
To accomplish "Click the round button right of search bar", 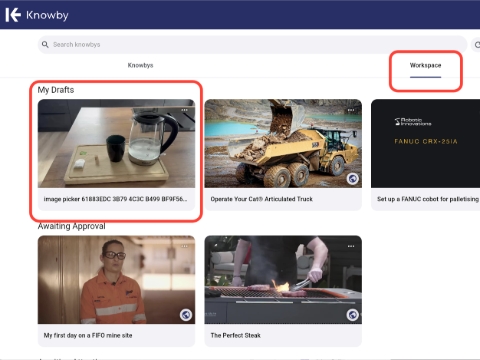I will [x=476, y=45].
